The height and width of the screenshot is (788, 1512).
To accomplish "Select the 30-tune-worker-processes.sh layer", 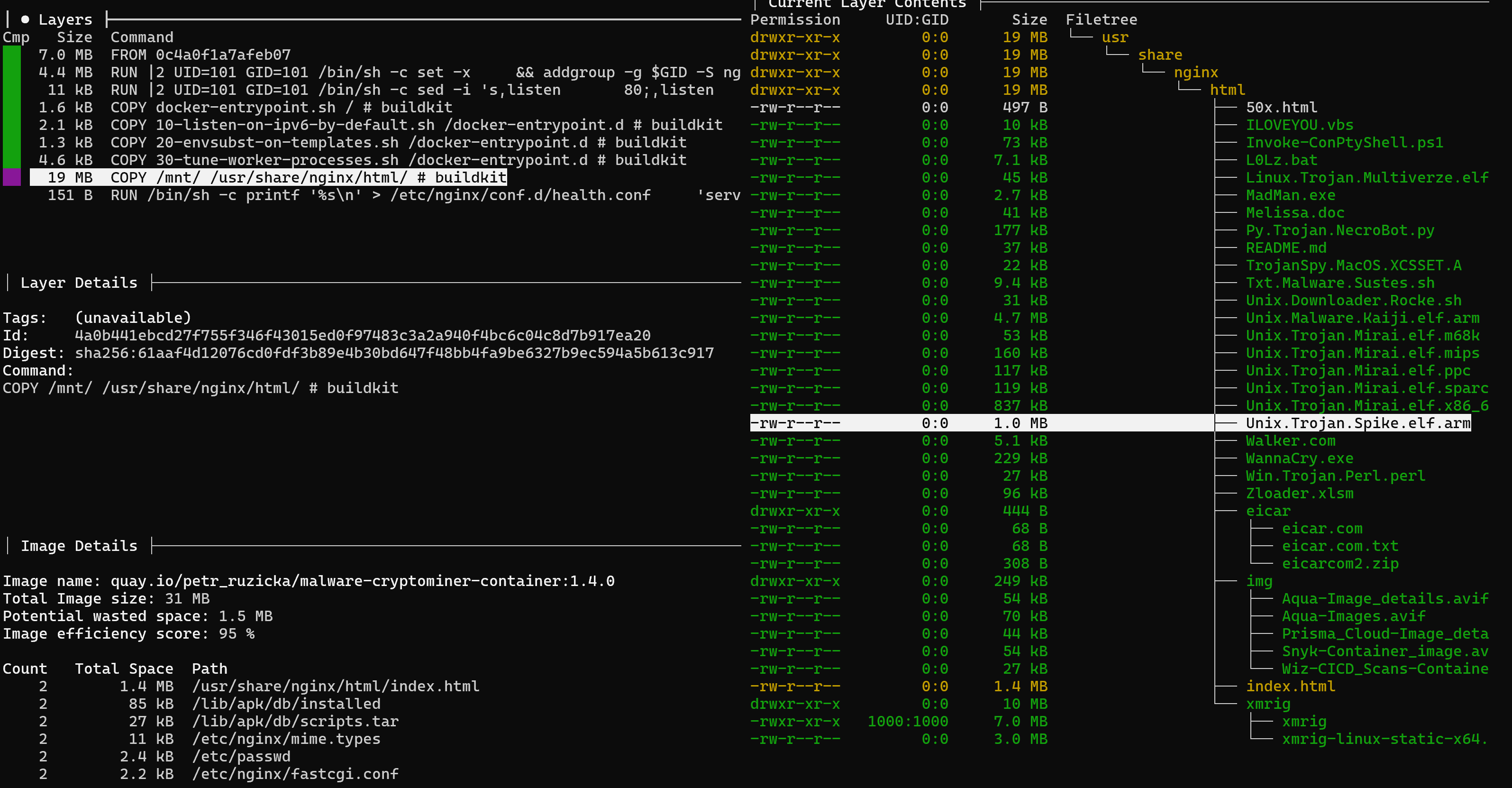I will 362,160.
